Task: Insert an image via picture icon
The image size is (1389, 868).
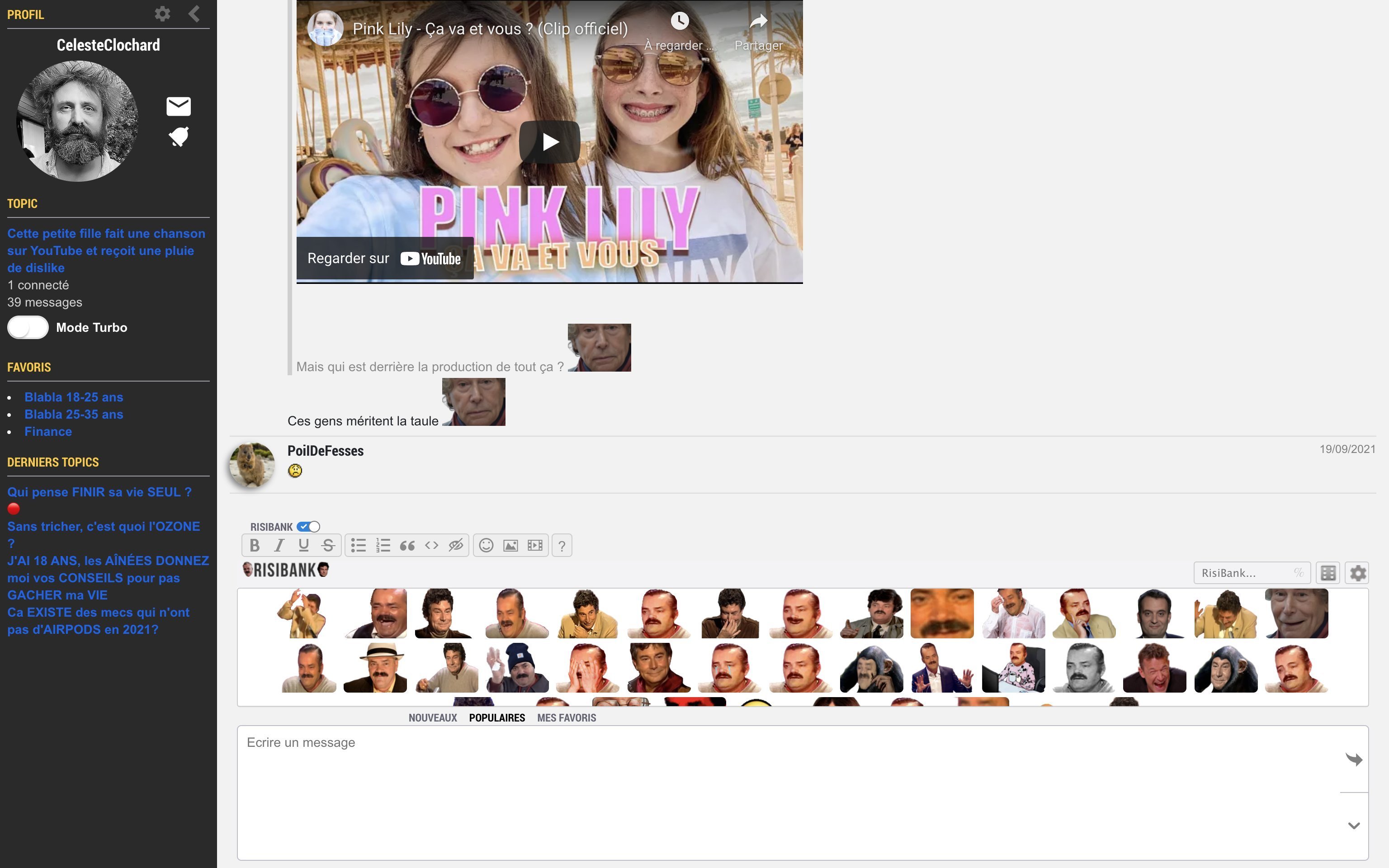Action: point(511,545)
